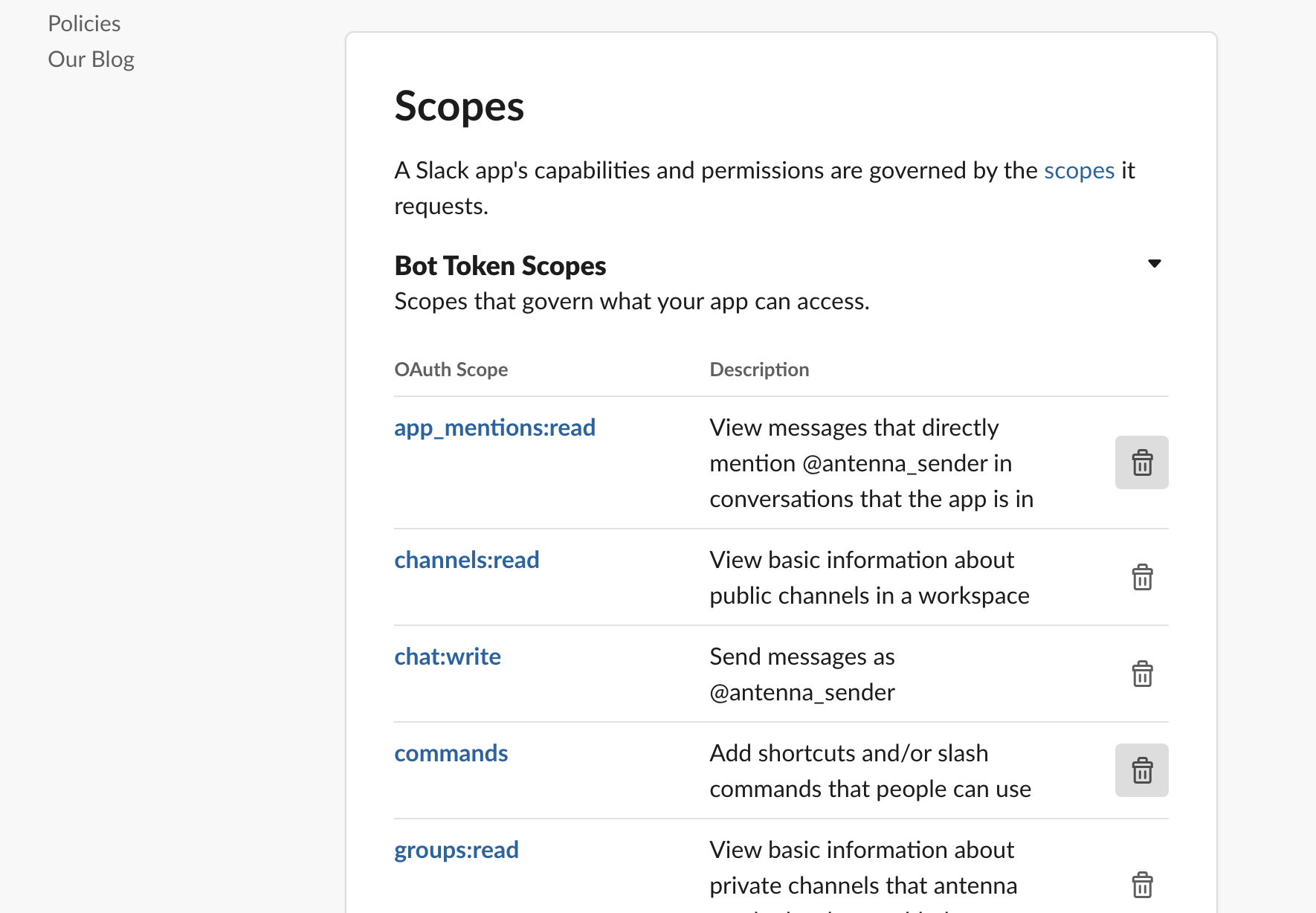Click the groups:read scope link
The height and width of the screenshot is (913, 1316).
[x=456, y=850]
